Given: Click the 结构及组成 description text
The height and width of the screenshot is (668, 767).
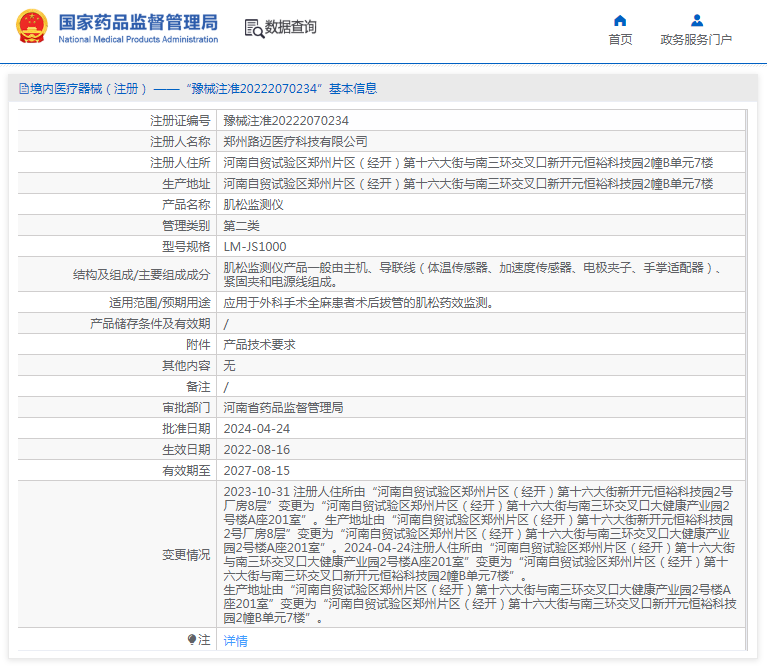Looking at the screenshot, I should coord(472,275).
